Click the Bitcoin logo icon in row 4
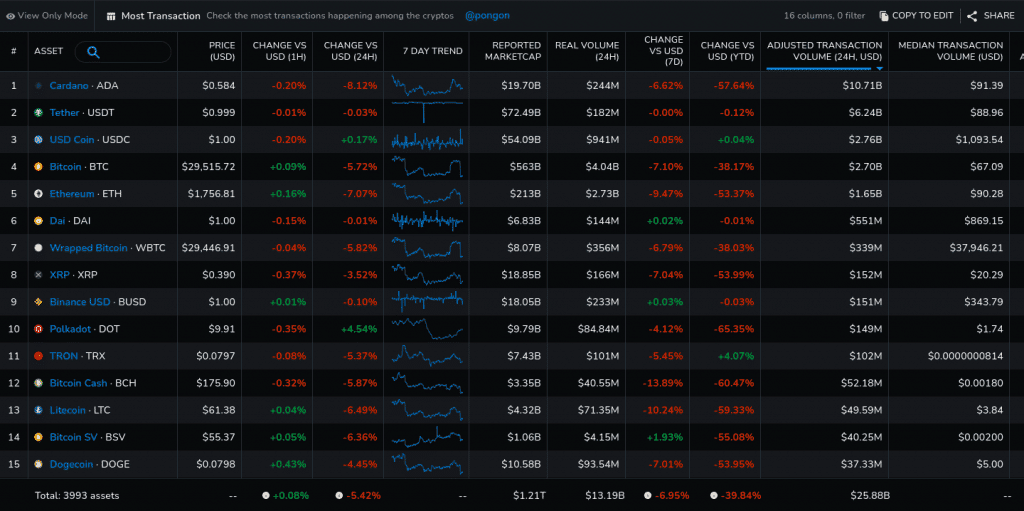The height and width of the screenshot is (511, 1024). pyautogui.click(x=38, y=167)
